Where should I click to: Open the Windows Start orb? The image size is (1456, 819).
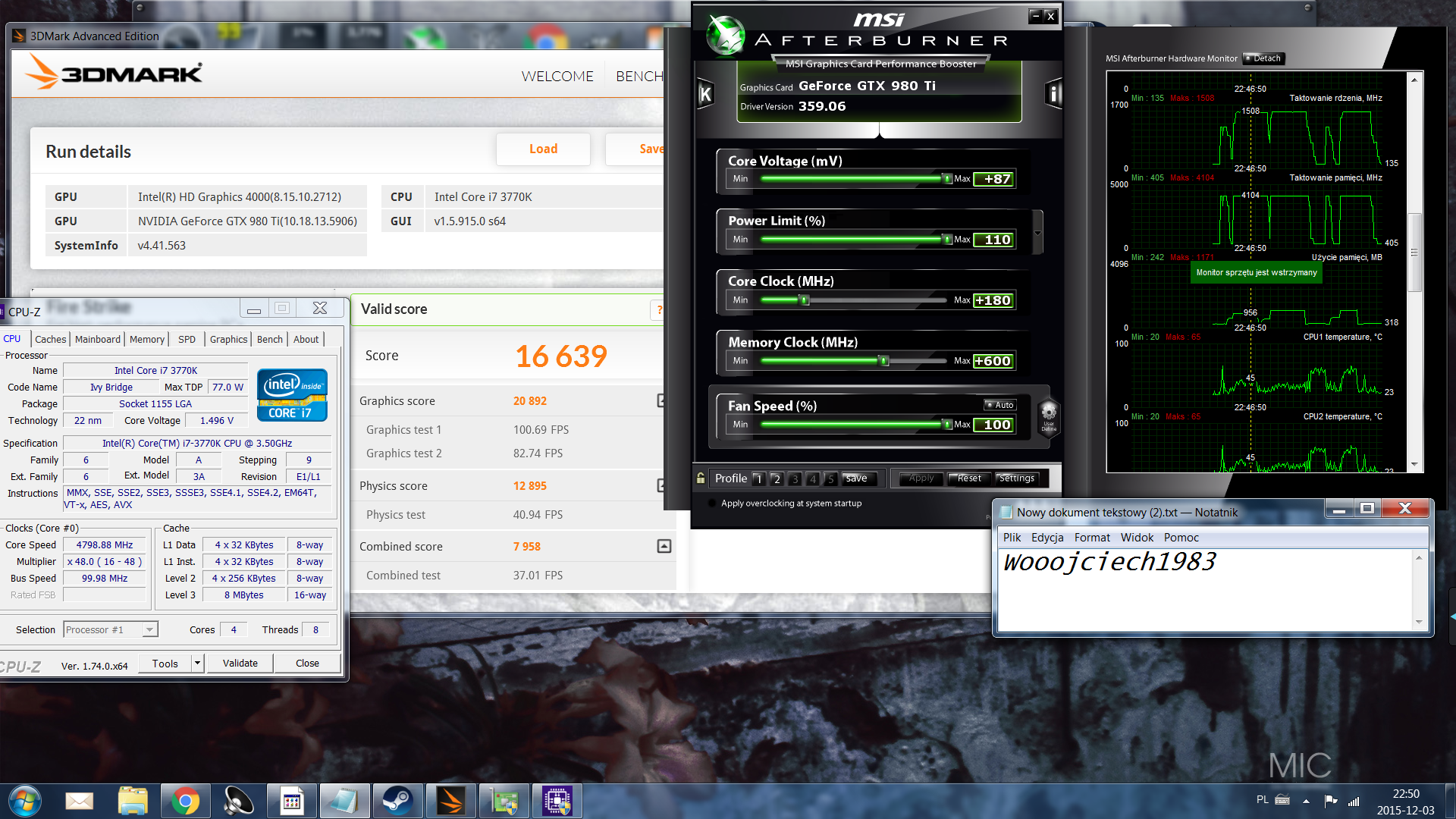[x=25, y=801]
